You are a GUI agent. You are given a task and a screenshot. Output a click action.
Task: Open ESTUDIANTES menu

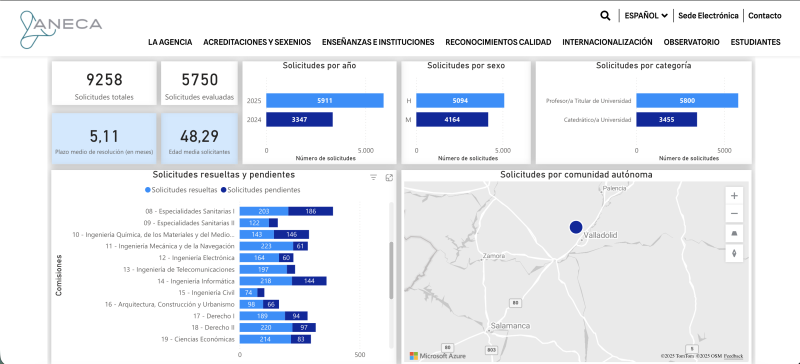coord(755,42)
